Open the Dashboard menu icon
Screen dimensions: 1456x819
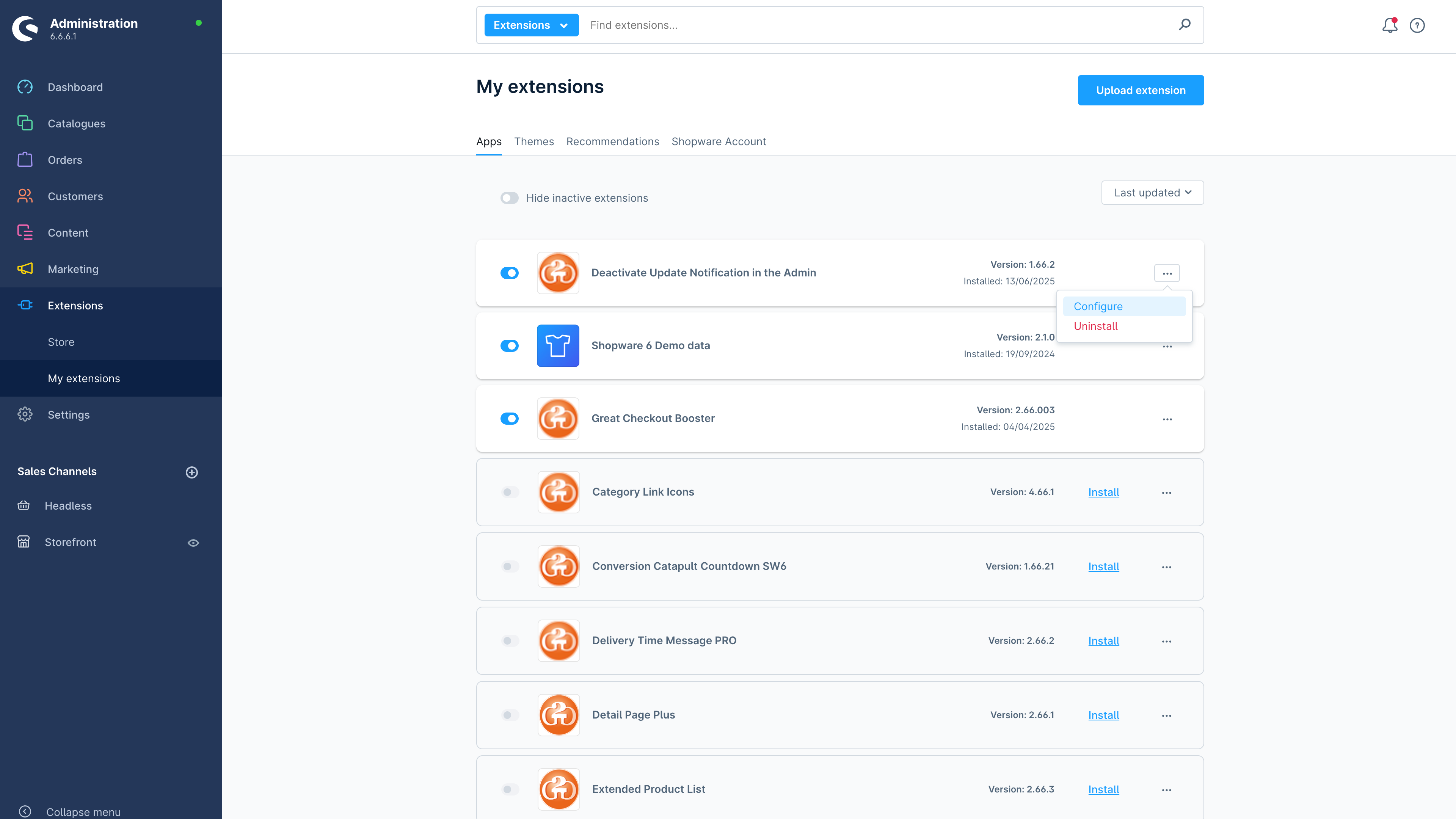coord(25,87)
